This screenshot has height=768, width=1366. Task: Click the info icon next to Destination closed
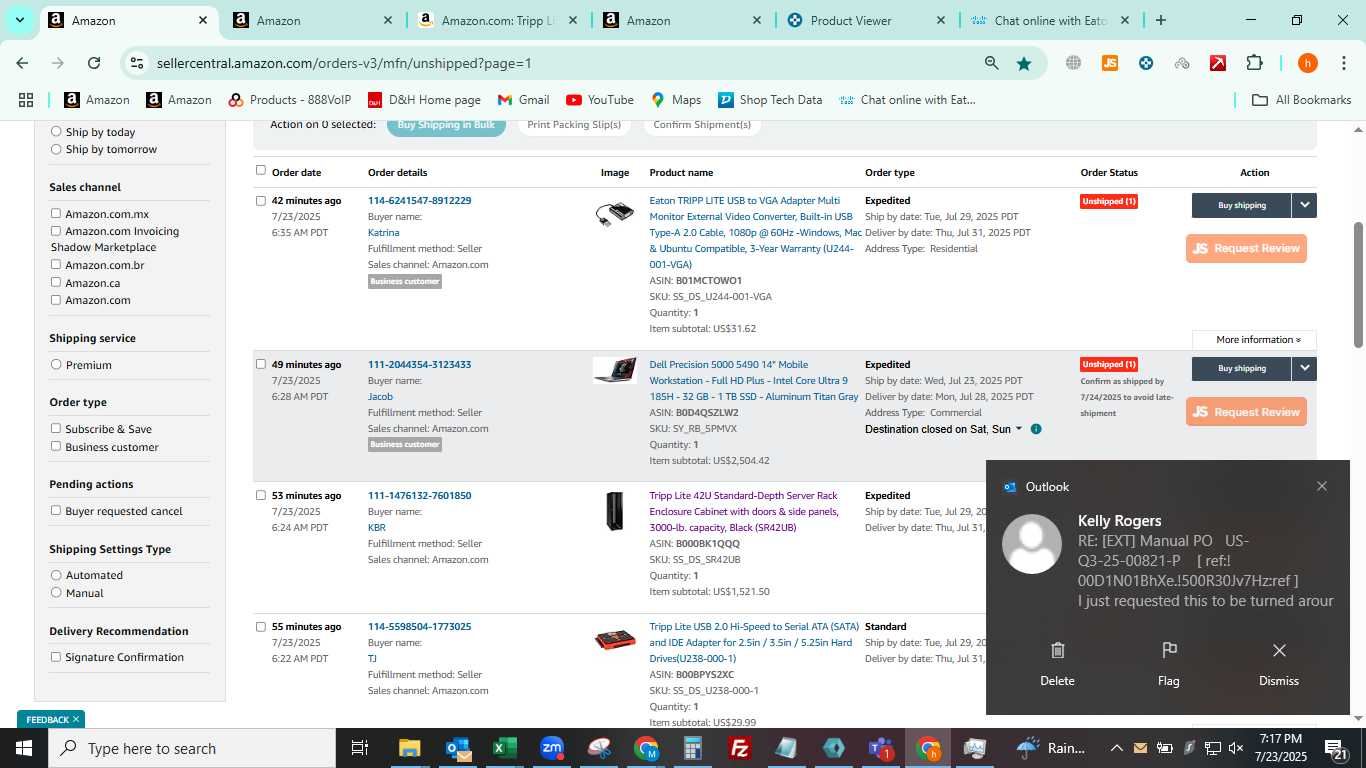tap(1036, 429)
